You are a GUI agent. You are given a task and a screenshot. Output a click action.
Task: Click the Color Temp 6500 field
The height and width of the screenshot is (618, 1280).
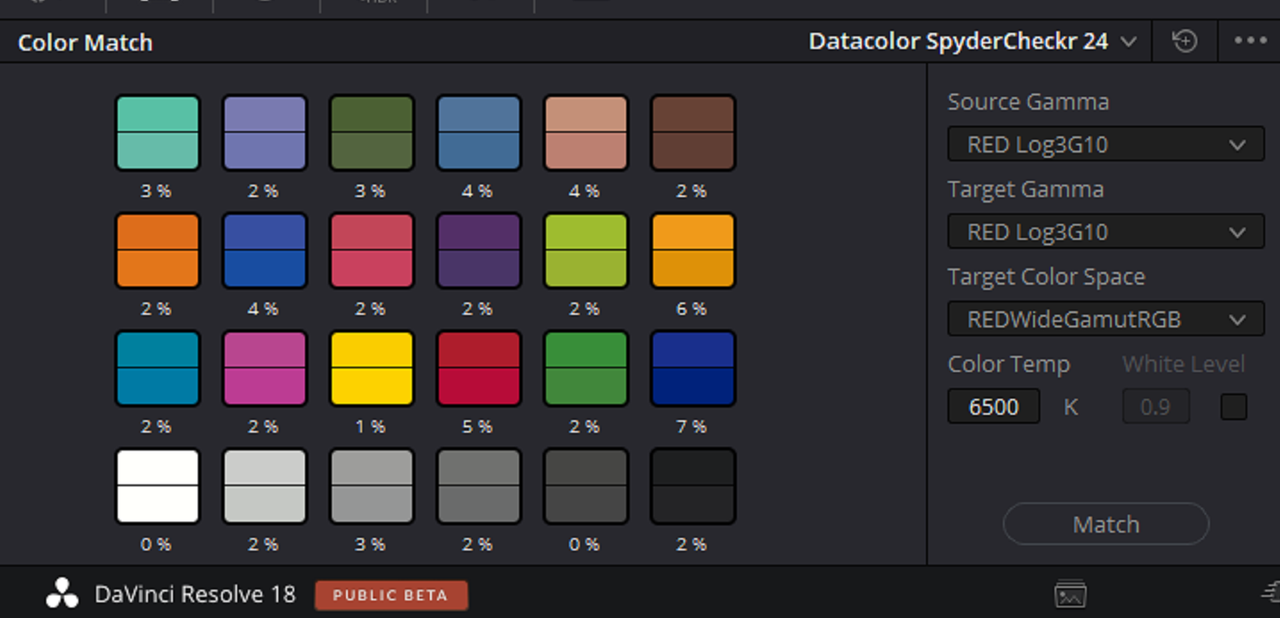coord(993,407)
